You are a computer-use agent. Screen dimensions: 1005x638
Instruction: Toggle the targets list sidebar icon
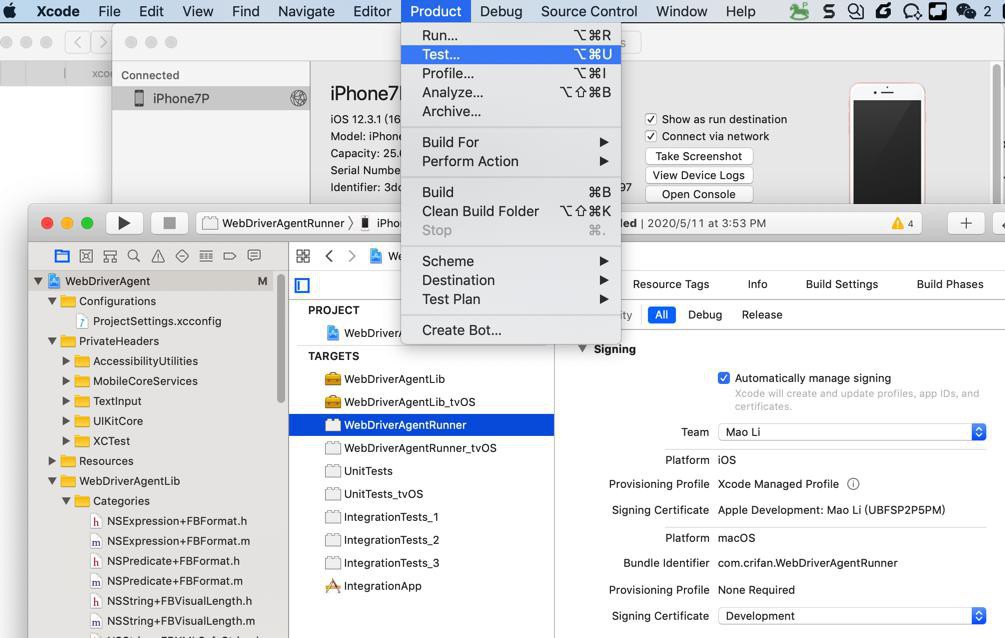pos(302,285)
